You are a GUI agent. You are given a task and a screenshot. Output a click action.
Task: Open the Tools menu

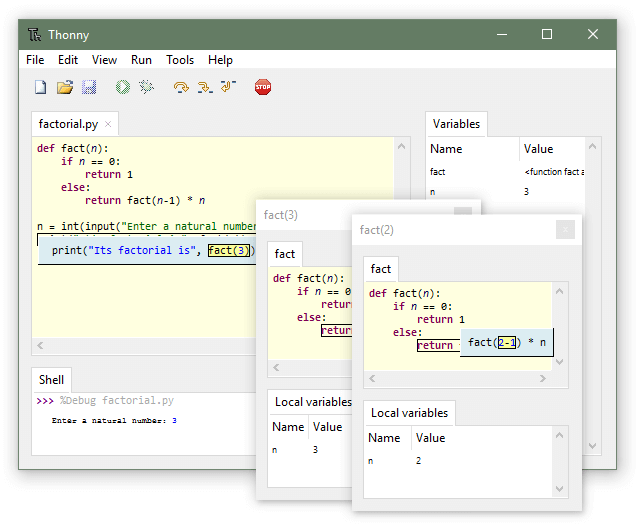click(180, 60)
